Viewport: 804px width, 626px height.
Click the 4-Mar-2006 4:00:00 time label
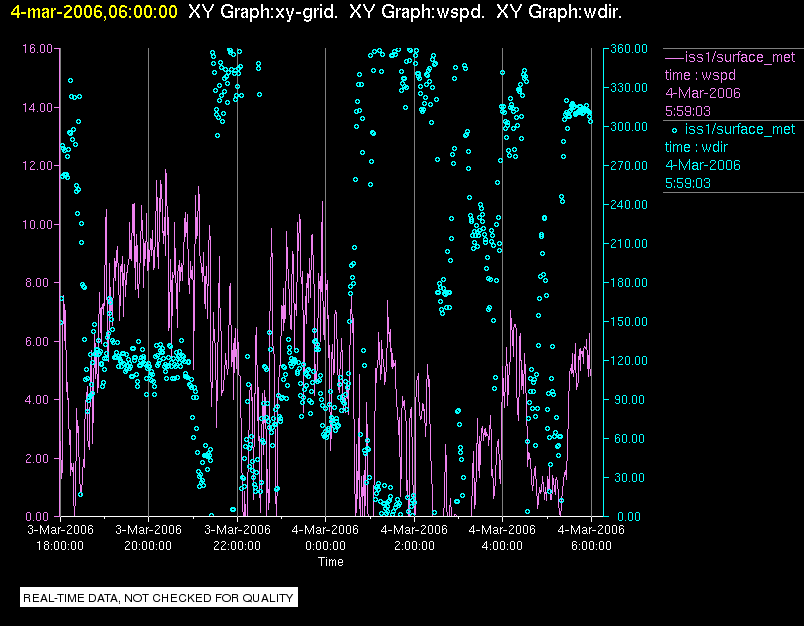[502, 537]
